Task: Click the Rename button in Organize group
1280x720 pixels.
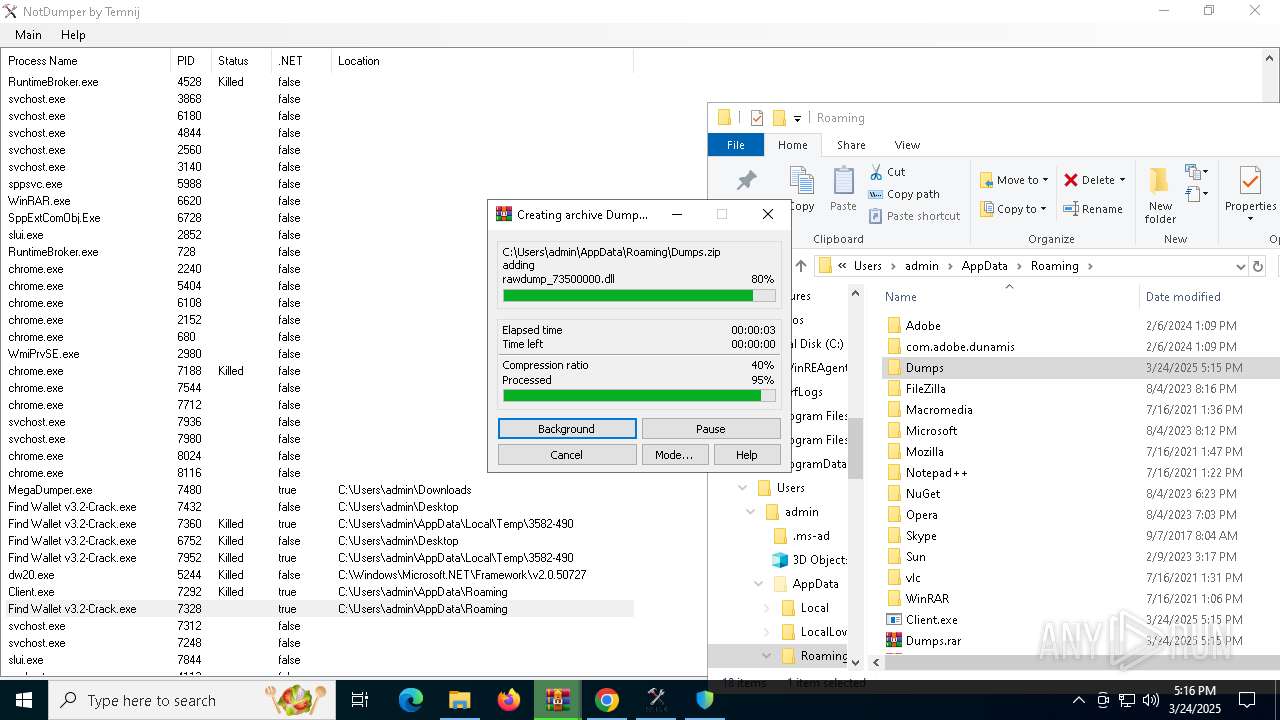Action: pos(1092,209)
